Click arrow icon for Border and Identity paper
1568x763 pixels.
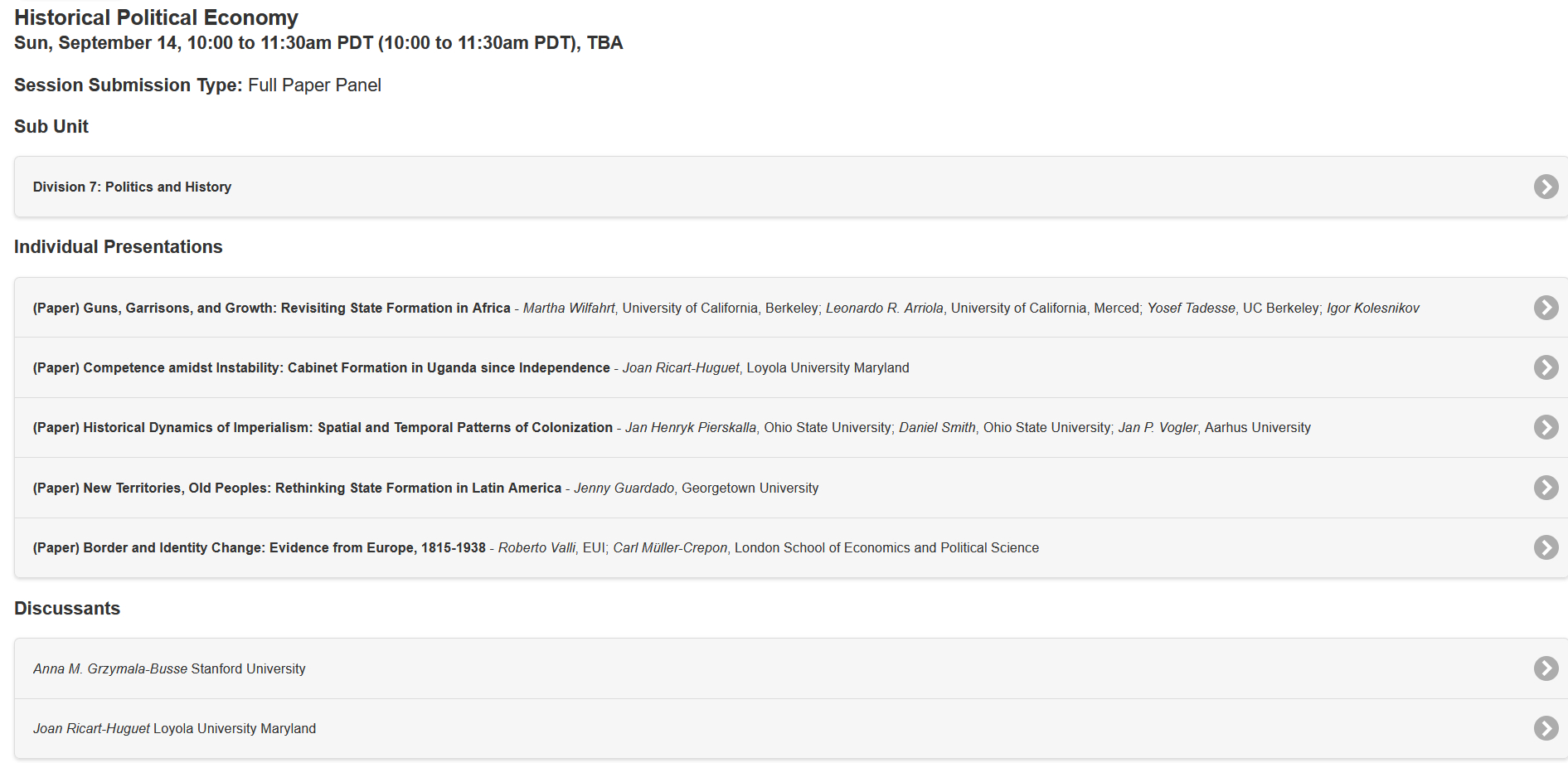(x=1546, y=547)
